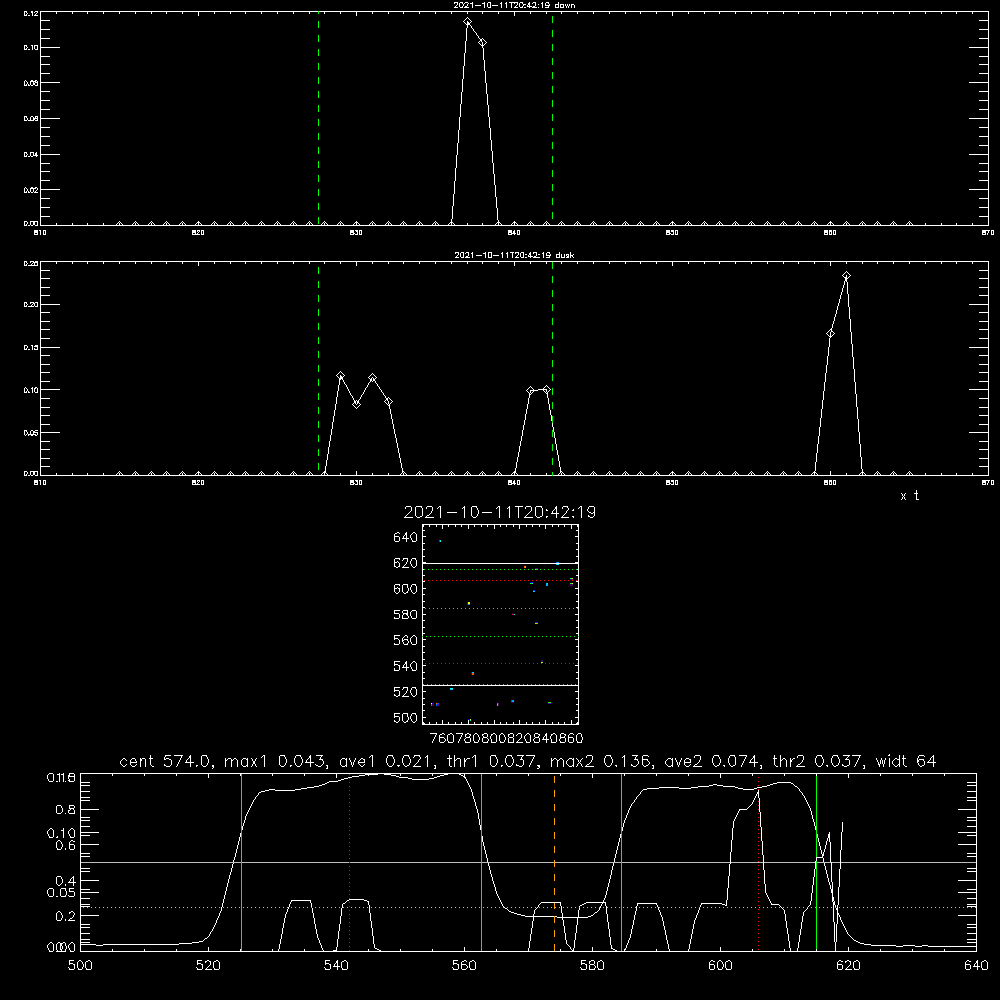
Task: Click x-axis label '580' of the bottom plot
Action: pyautogui.click(x=592, y=966)
